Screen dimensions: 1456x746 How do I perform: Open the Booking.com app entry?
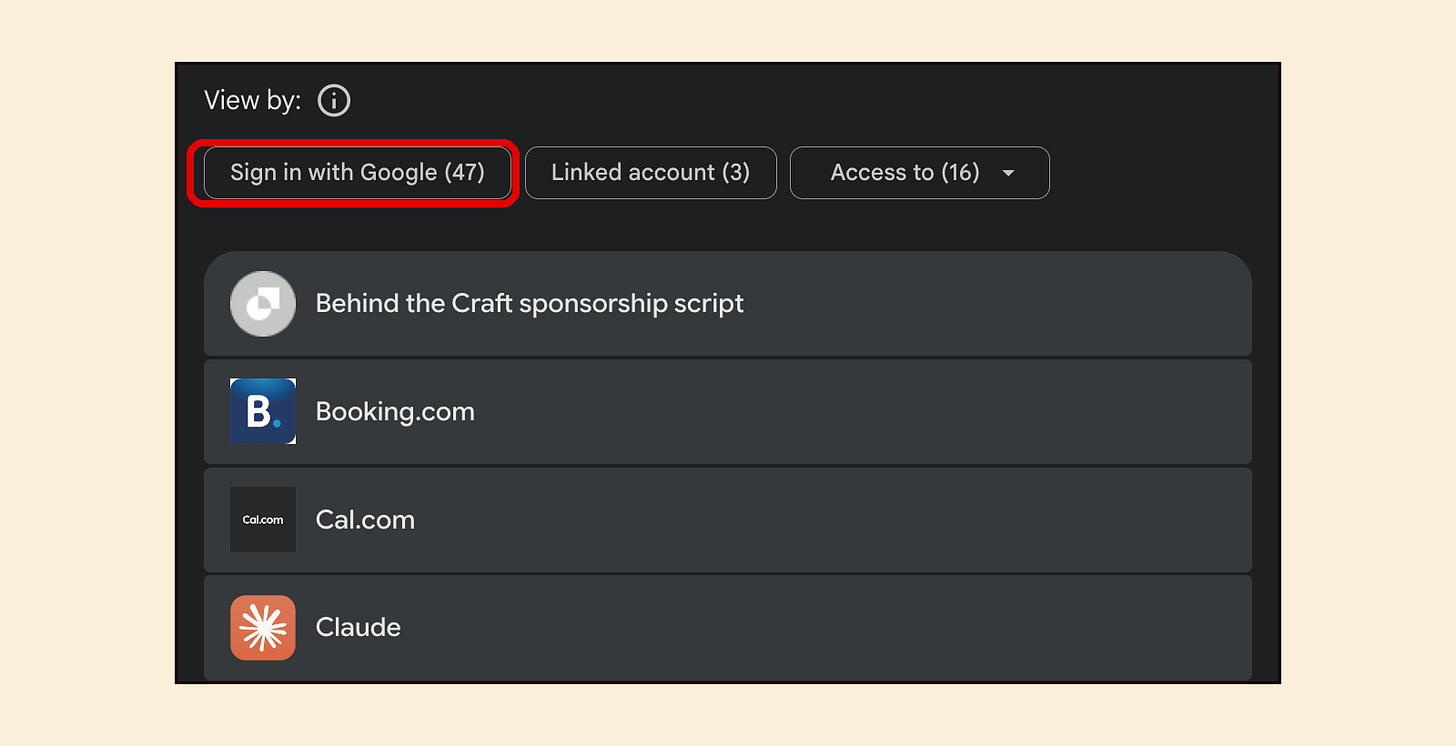(728, 411)
